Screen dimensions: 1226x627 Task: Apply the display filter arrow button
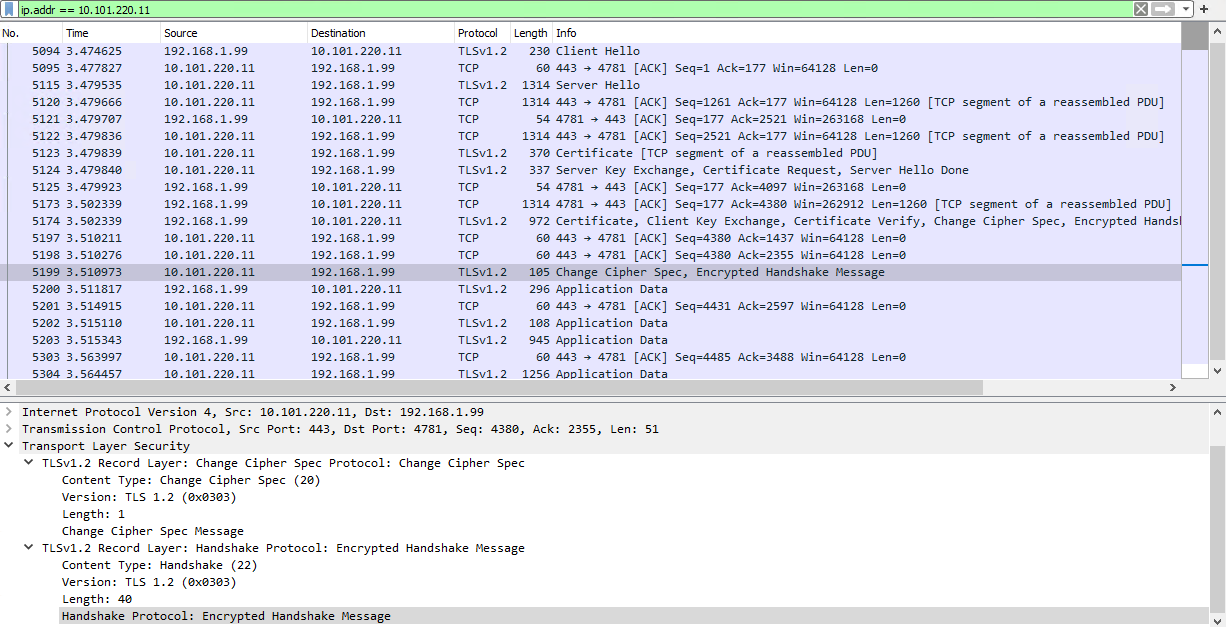(1163, 9)
